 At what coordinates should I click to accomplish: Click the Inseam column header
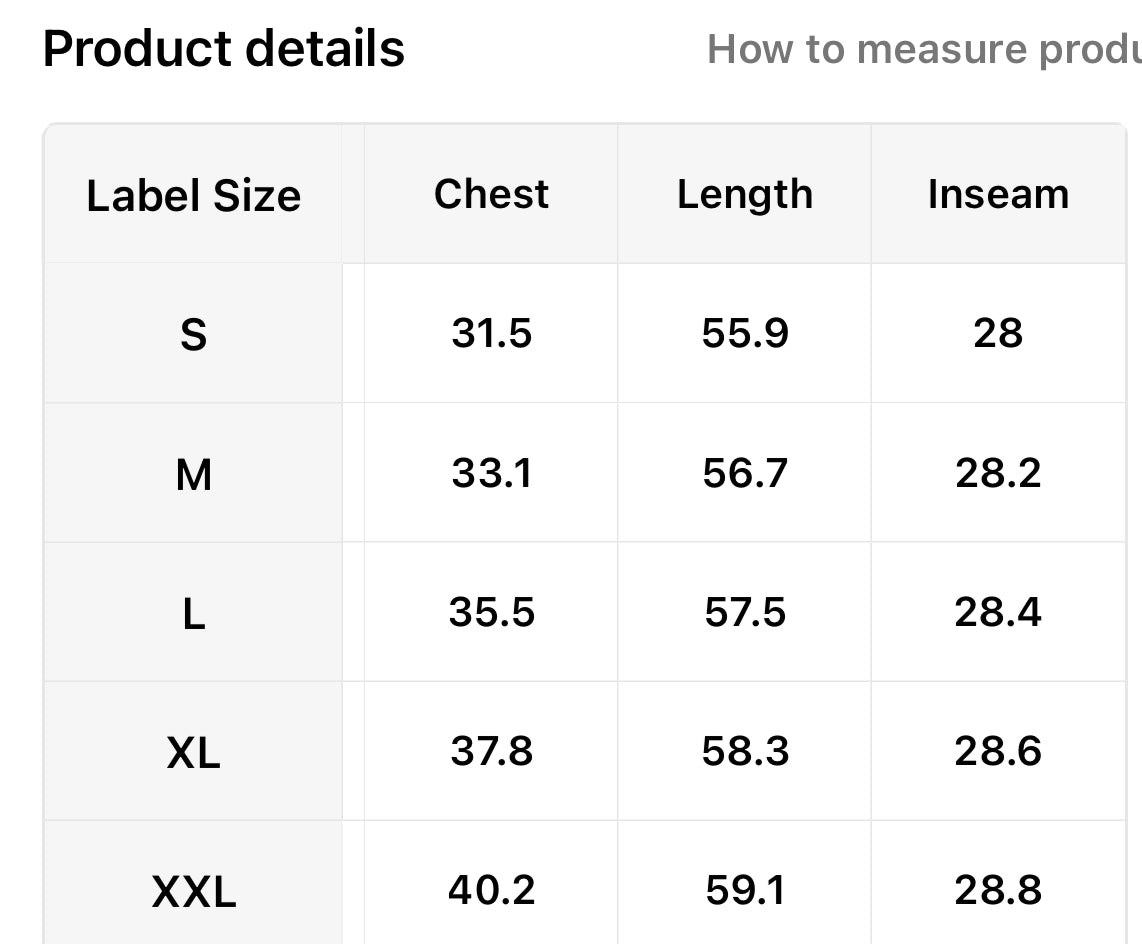(998, 194)
